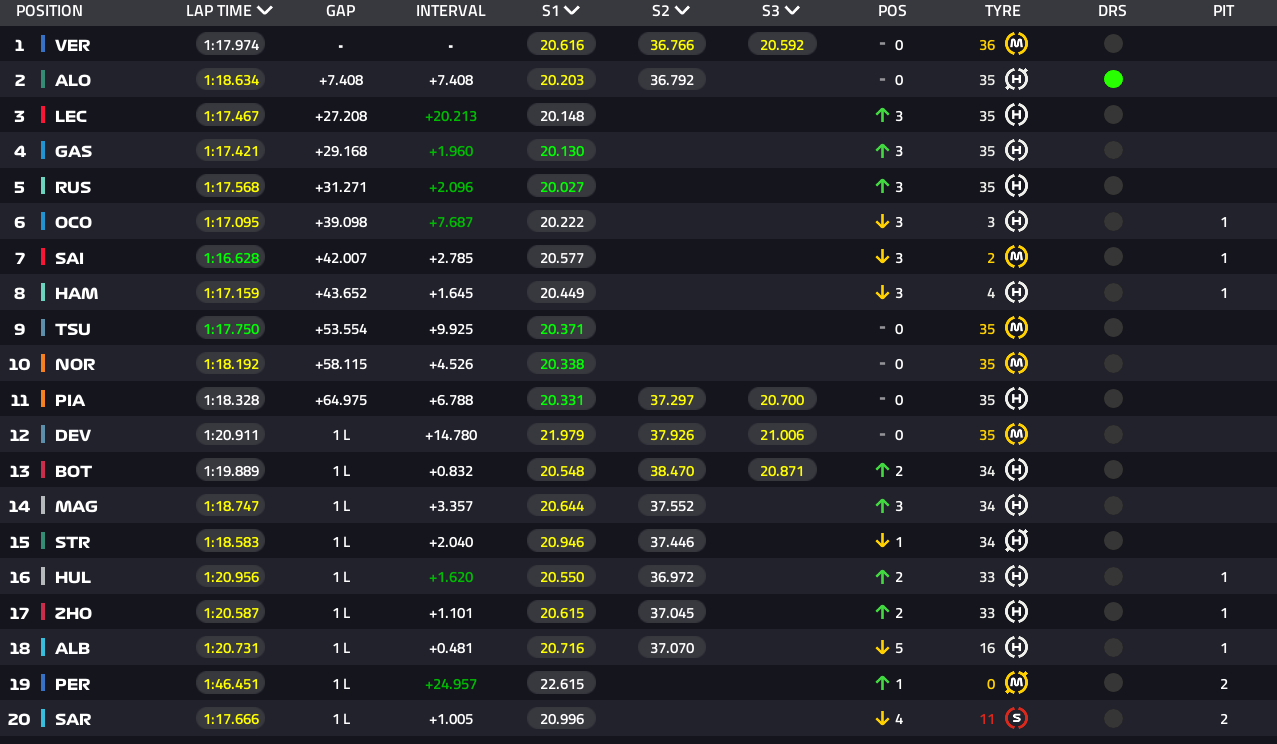This screenshot has height=744, width=1277.
Task: Click Verstappen's medium tyre icon
Action: (1016, 45)
